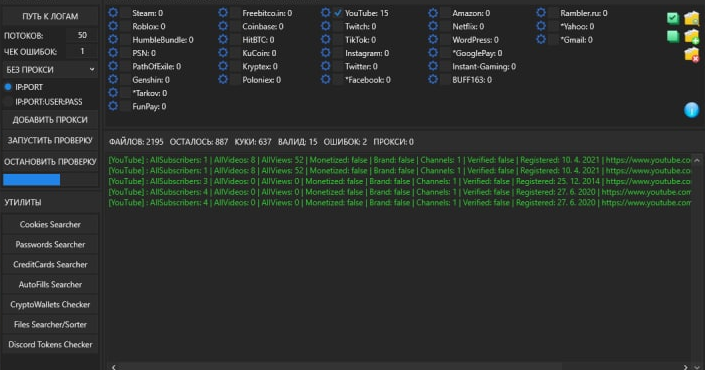
Task: Open settings gear for TikTok
Action: pos(326,40)
